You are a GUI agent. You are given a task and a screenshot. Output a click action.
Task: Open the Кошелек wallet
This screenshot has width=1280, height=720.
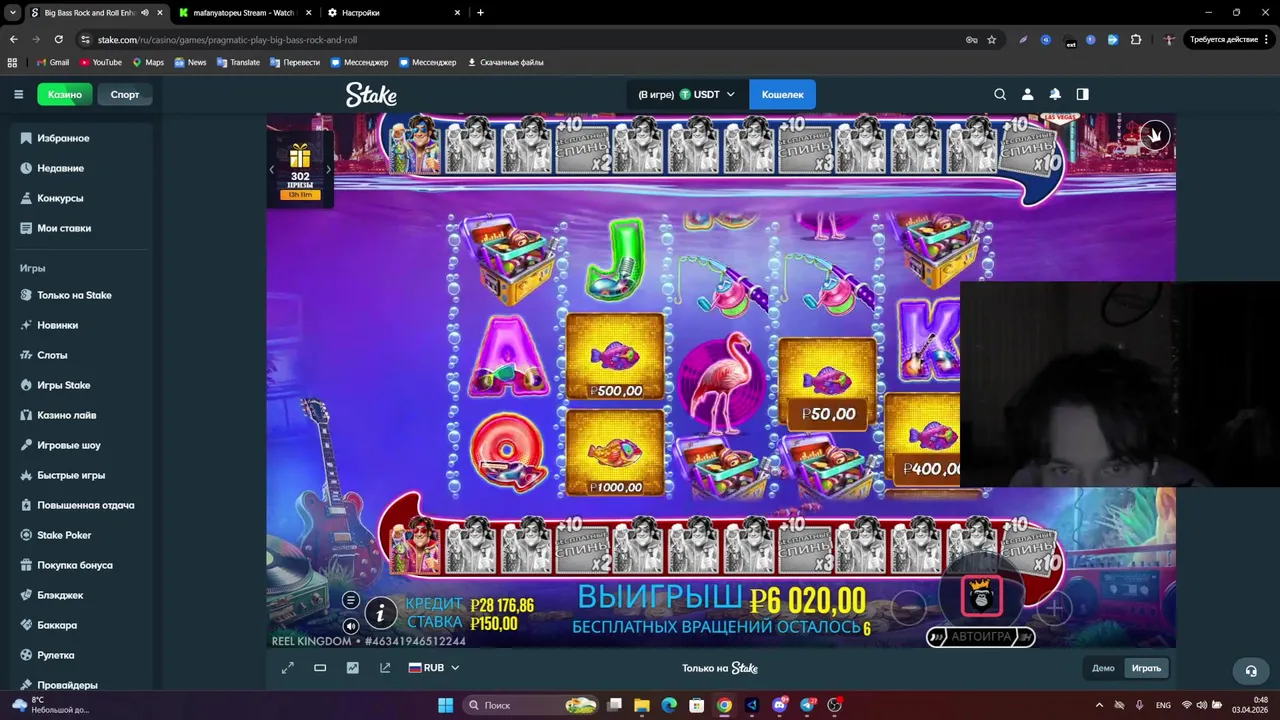[x=782, y=94]
